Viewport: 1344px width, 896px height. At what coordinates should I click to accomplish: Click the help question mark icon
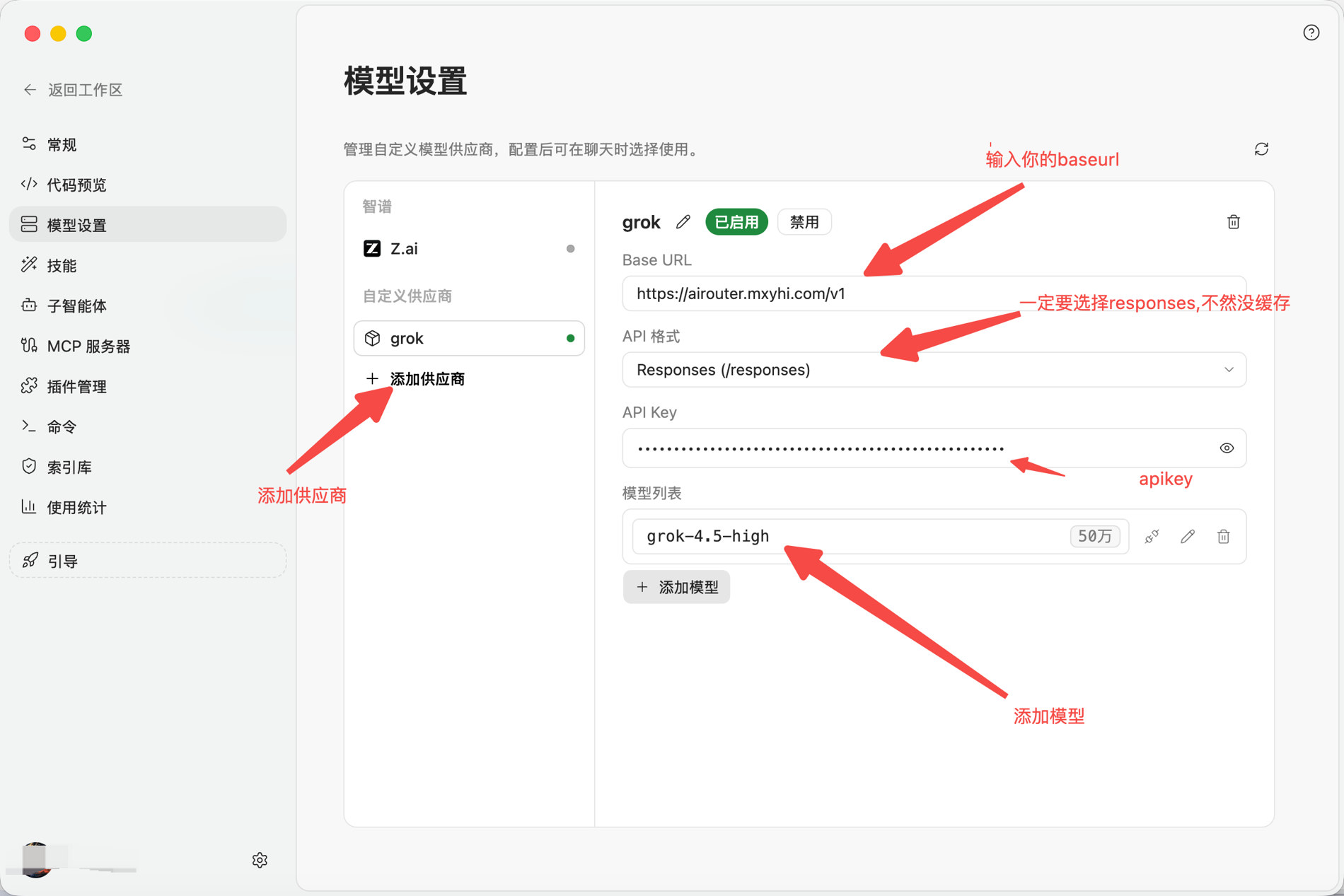tap(1311, 33)
